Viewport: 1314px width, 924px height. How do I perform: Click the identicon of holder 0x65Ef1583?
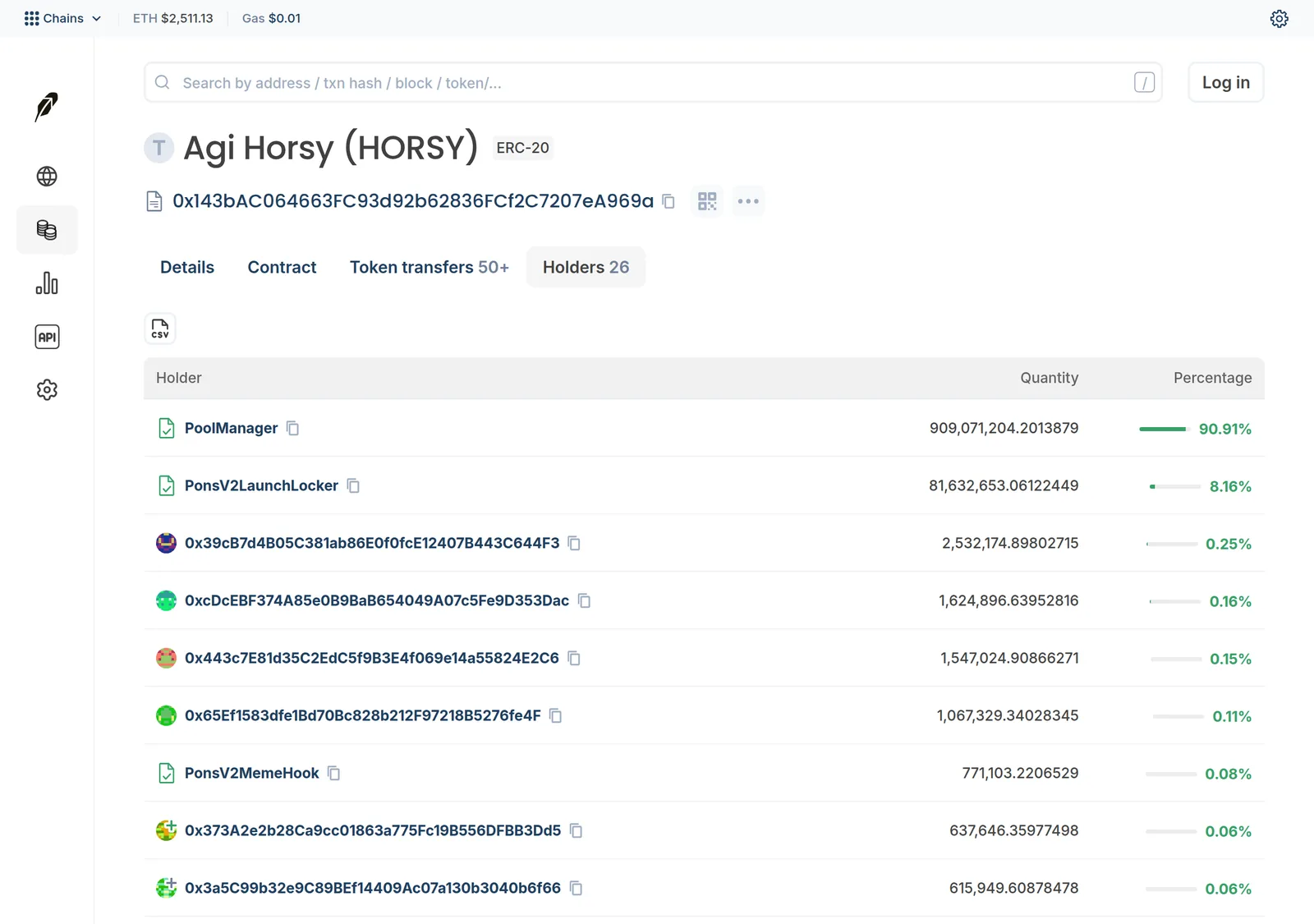pos(166,715)
